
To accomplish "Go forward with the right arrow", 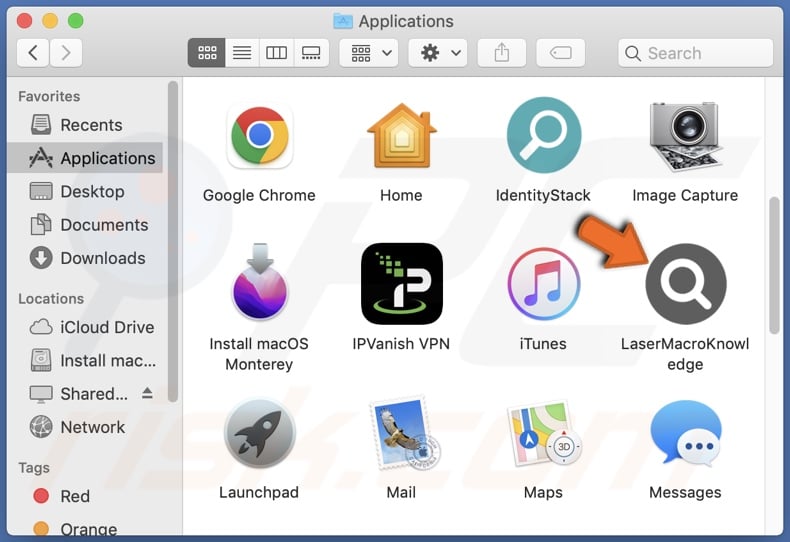I will click(x=65, y=53).
